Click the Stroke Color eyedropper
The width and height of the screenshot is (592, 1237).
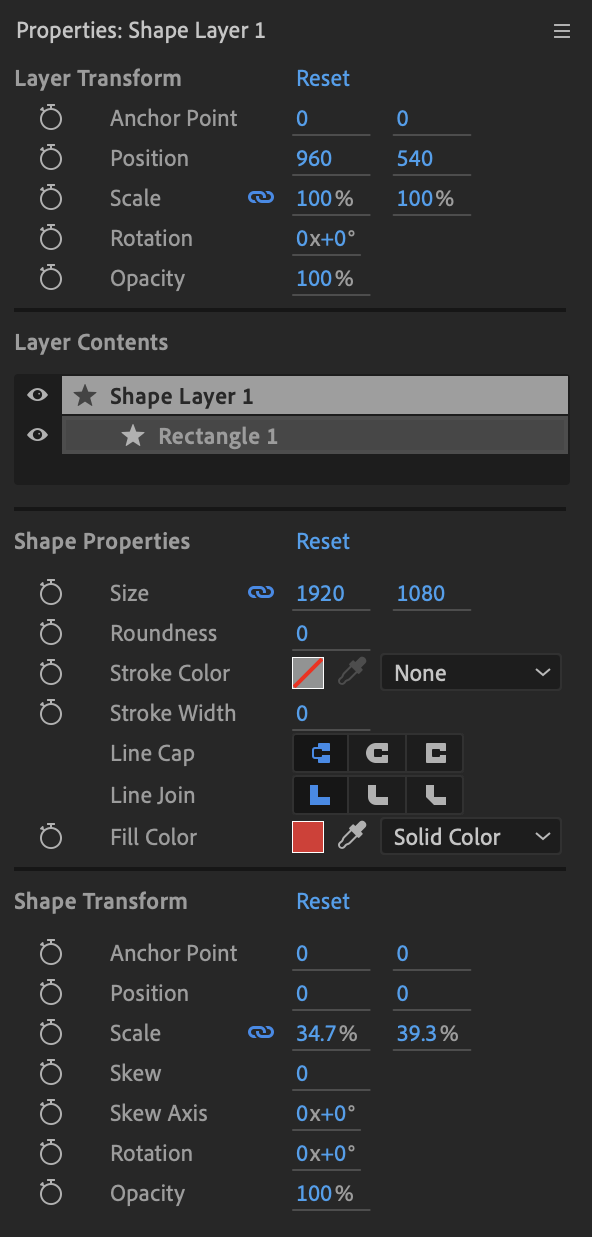coord(352,673)
